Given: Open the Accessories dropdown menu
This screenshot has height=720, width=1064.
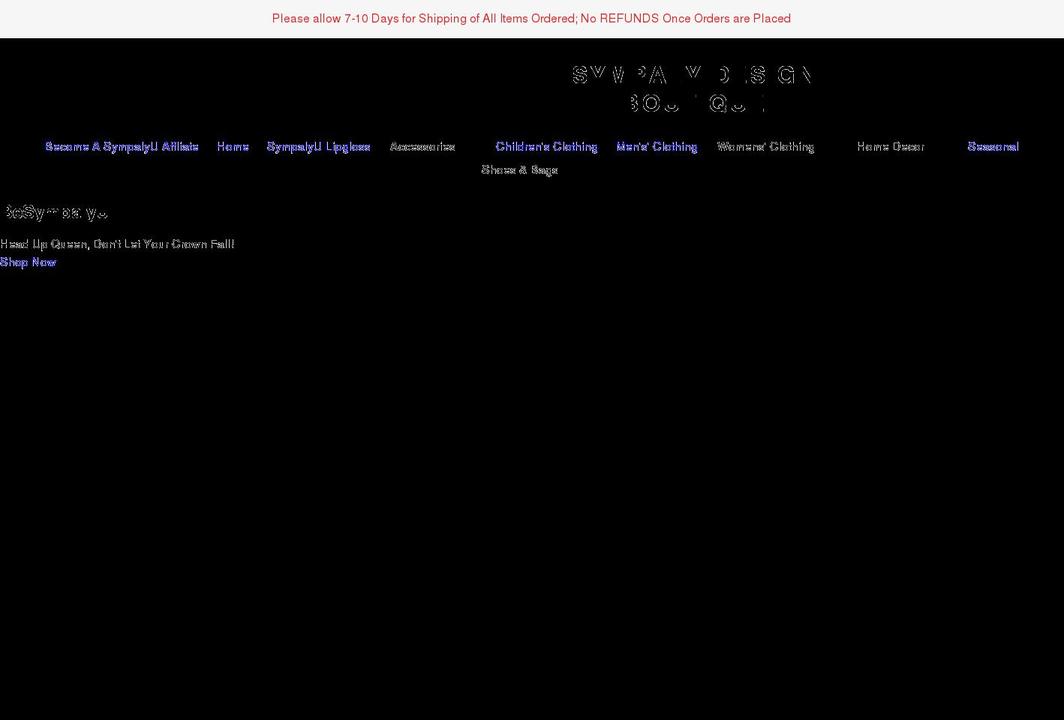Looking at the screenshot, I should click(x=422, y=146).
